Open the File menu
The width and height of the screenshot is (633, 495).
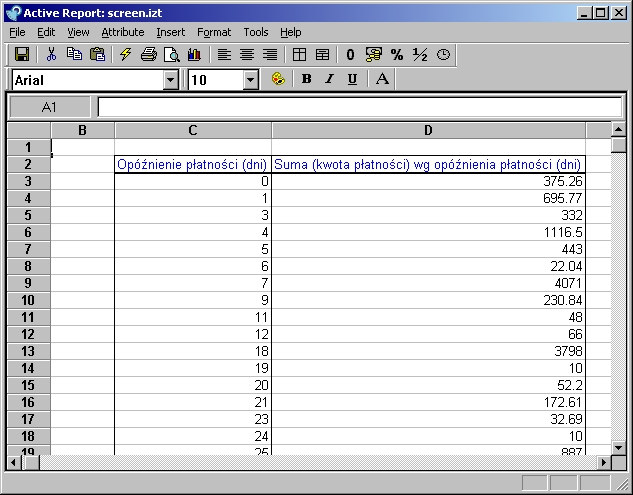pyautogui.click(x=17, y=32)
